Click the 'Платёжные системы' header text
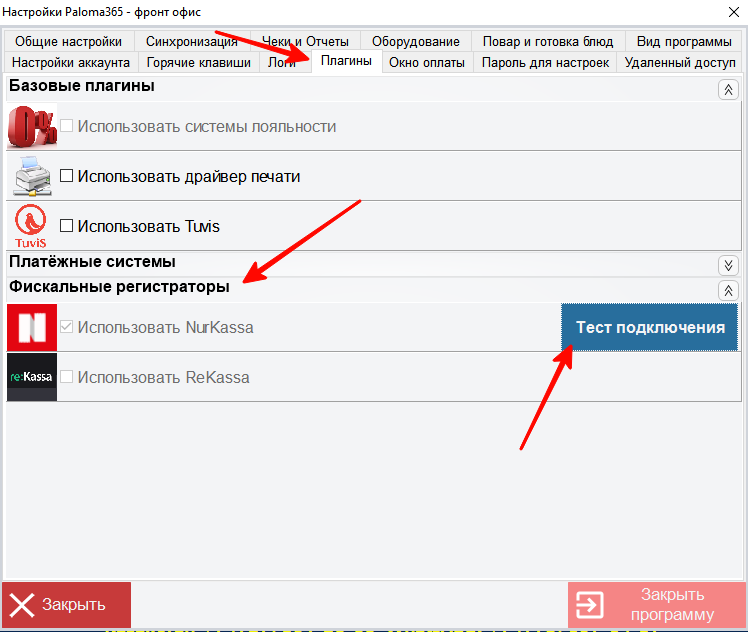Image resolution: width=748 pixels, height=632 pixels. (x=92, y=261)
